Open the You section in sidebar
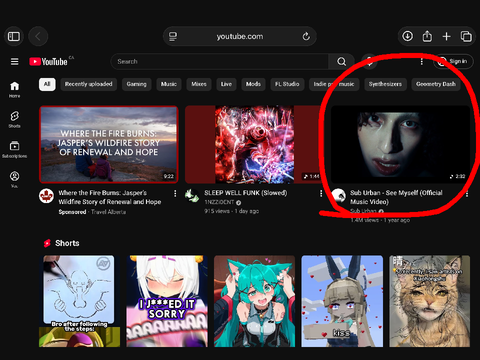The width and height of the screenshot is (480, 360). [x=14, y=179]
